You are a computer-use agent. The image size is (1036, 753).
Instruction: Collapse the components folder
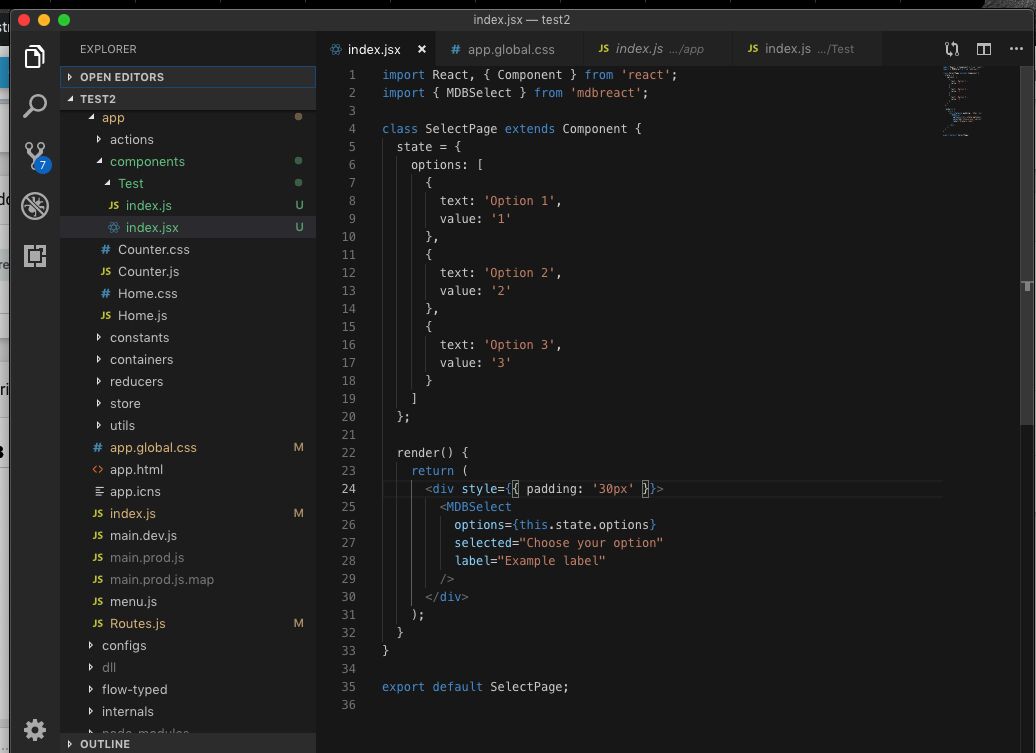pos(188,162)
